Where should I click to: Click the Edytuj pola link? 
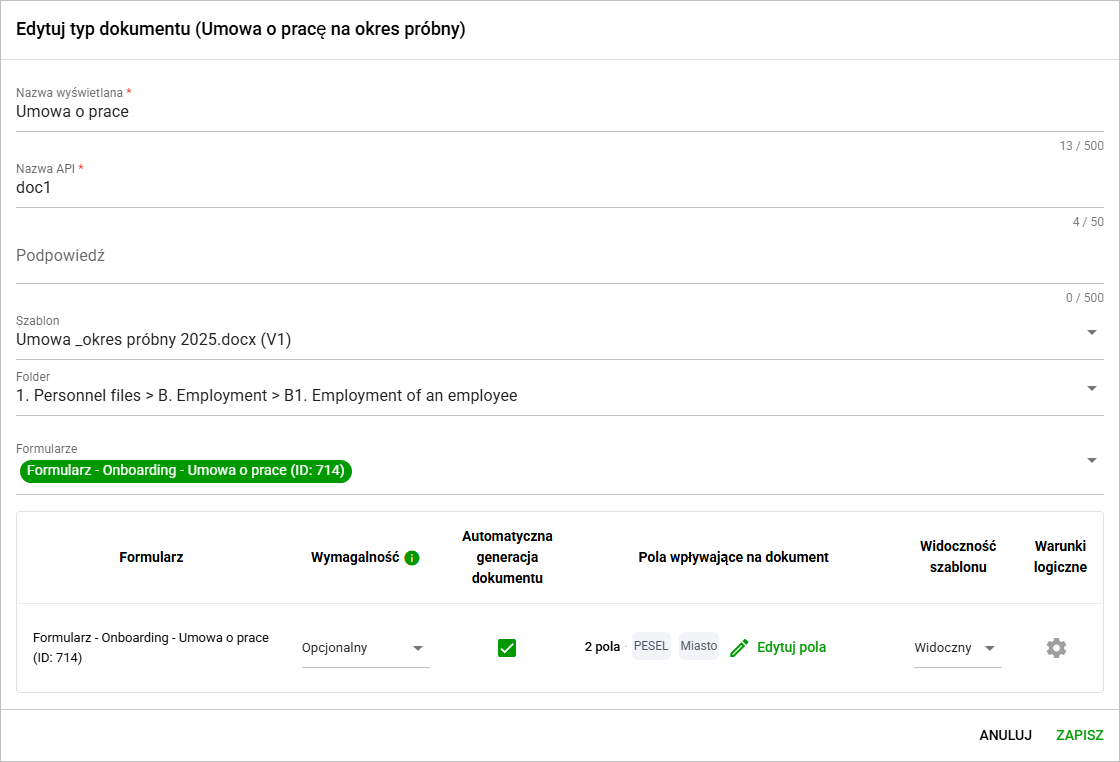tap(791, 647)
